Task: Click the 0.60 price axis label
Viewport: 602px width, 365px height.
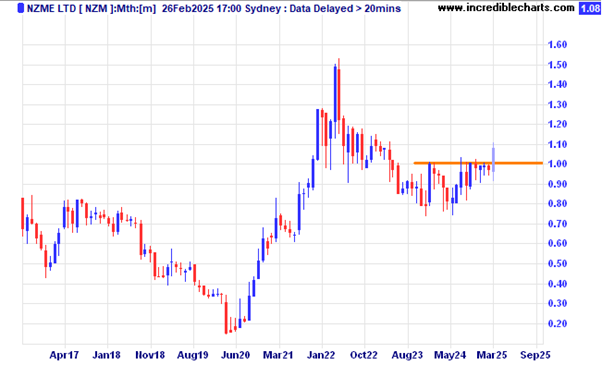Action: point(557,243)
